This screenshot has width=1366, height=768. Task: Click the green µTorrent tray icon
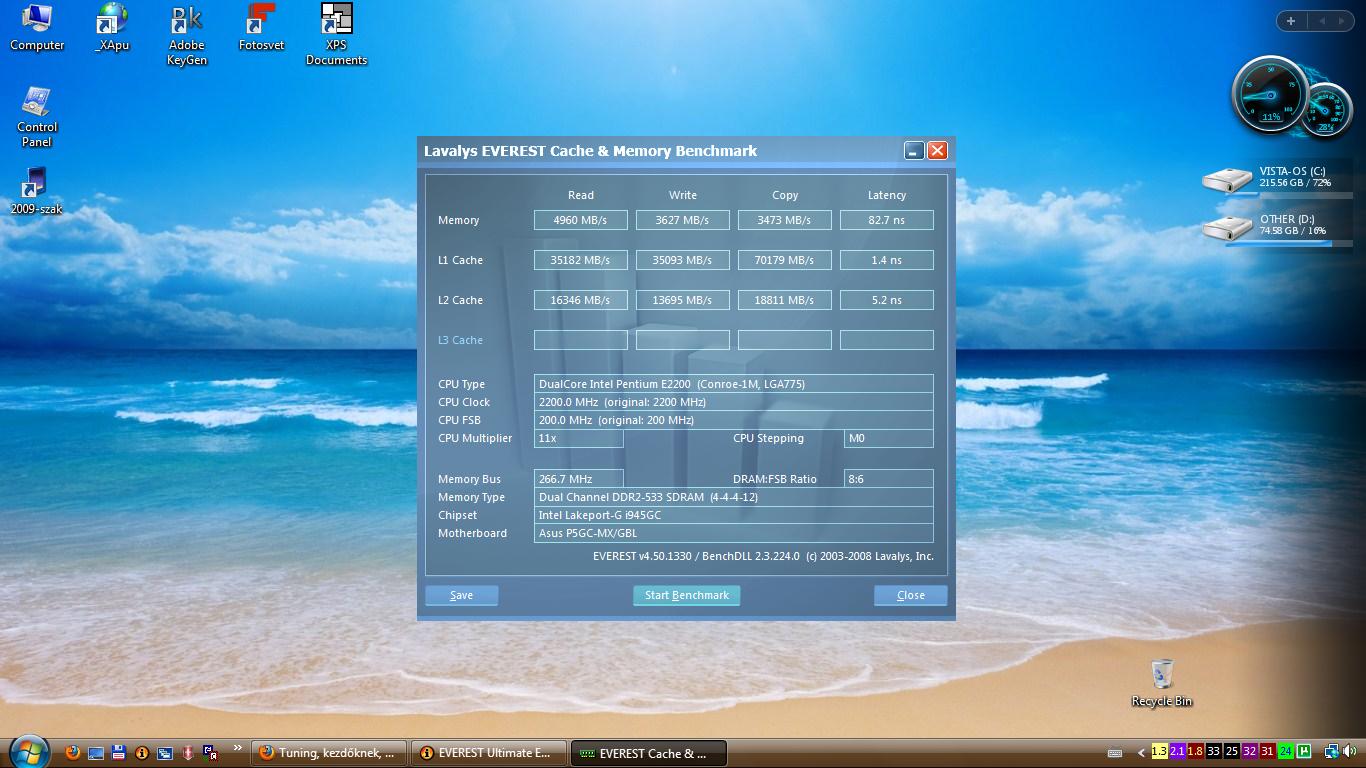tap(1304, 752)
